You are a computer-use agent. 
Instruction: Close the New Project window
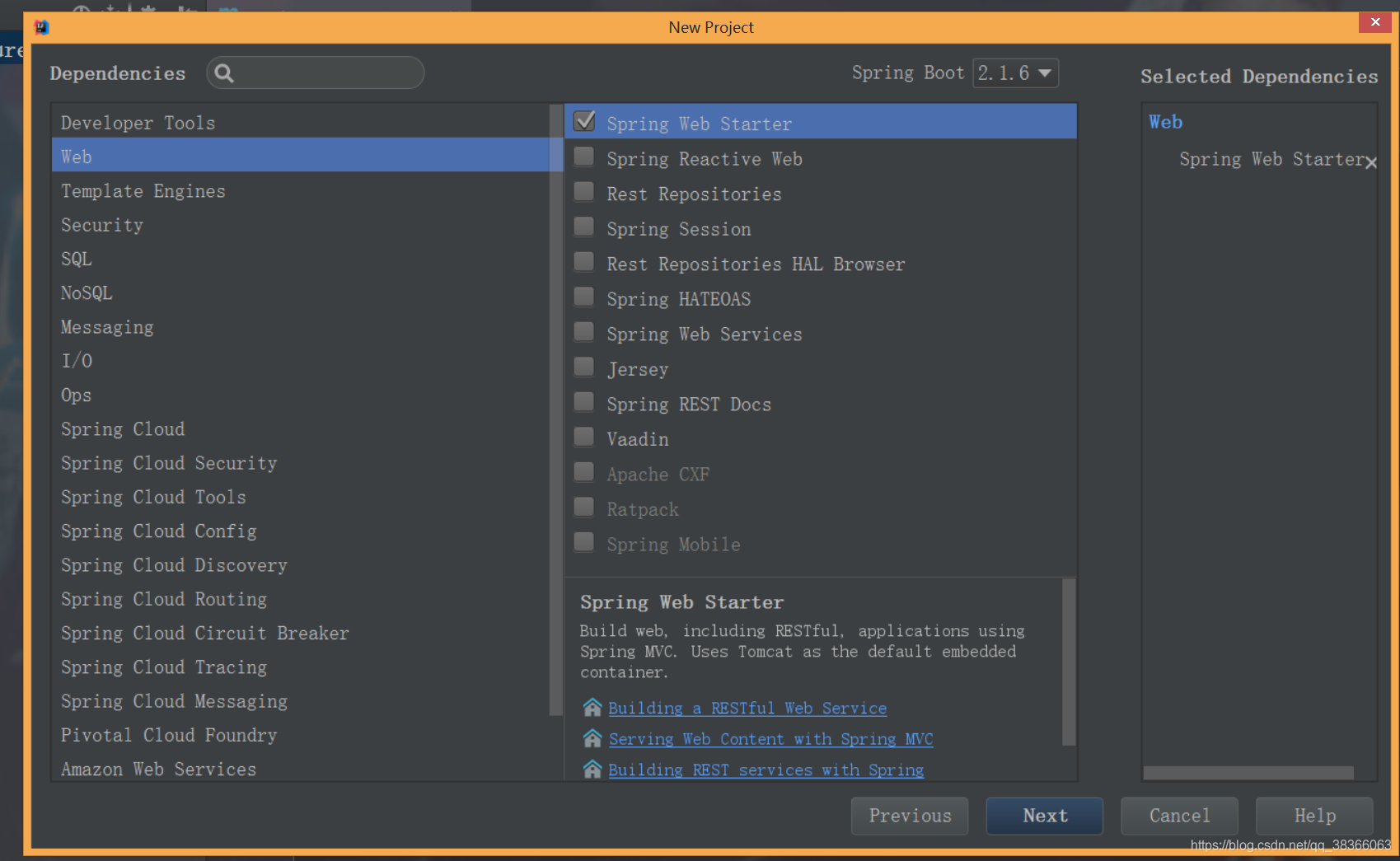coord(1375,22)
